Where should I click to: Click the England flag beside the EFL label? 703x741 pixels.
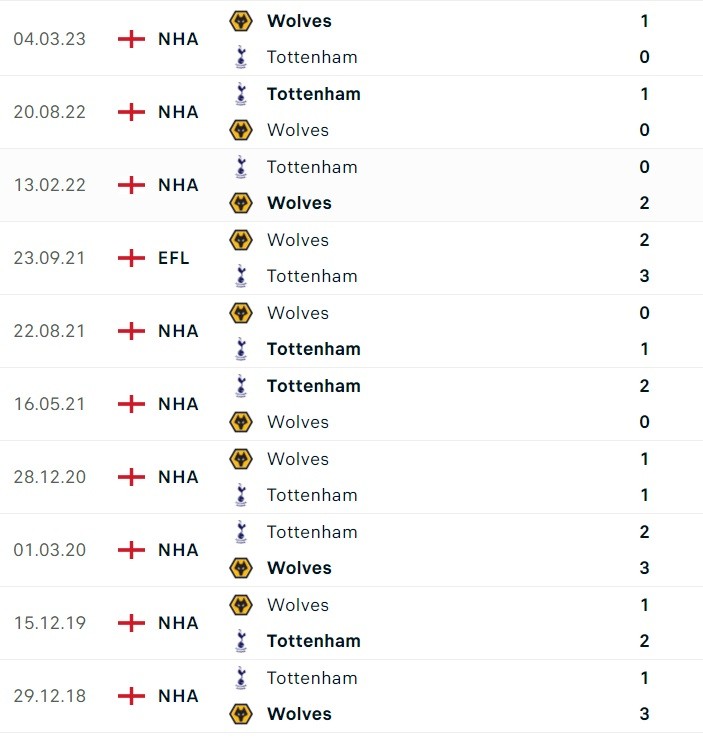131,258
